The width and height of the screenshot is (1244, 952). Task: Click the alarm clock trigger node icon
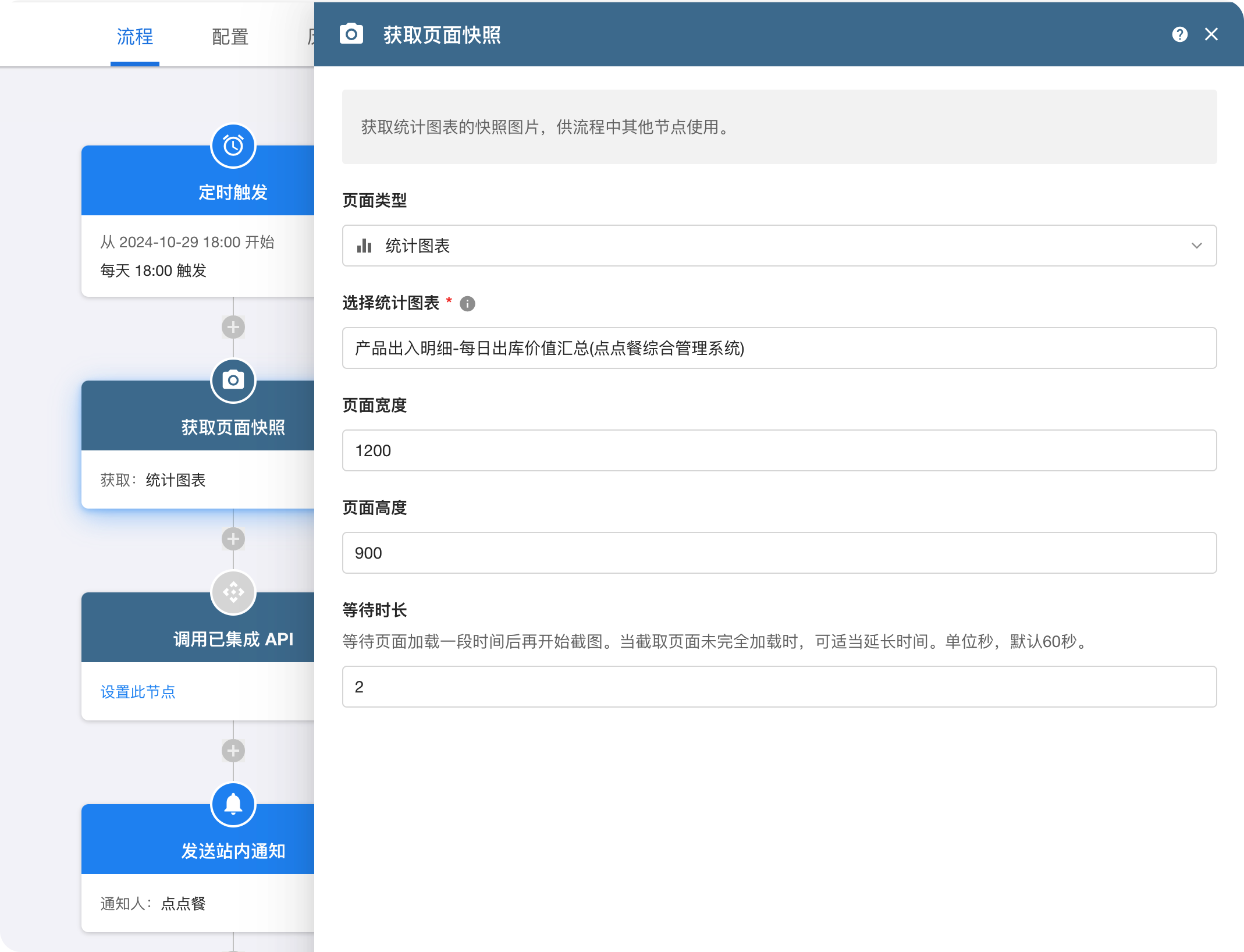233,145
